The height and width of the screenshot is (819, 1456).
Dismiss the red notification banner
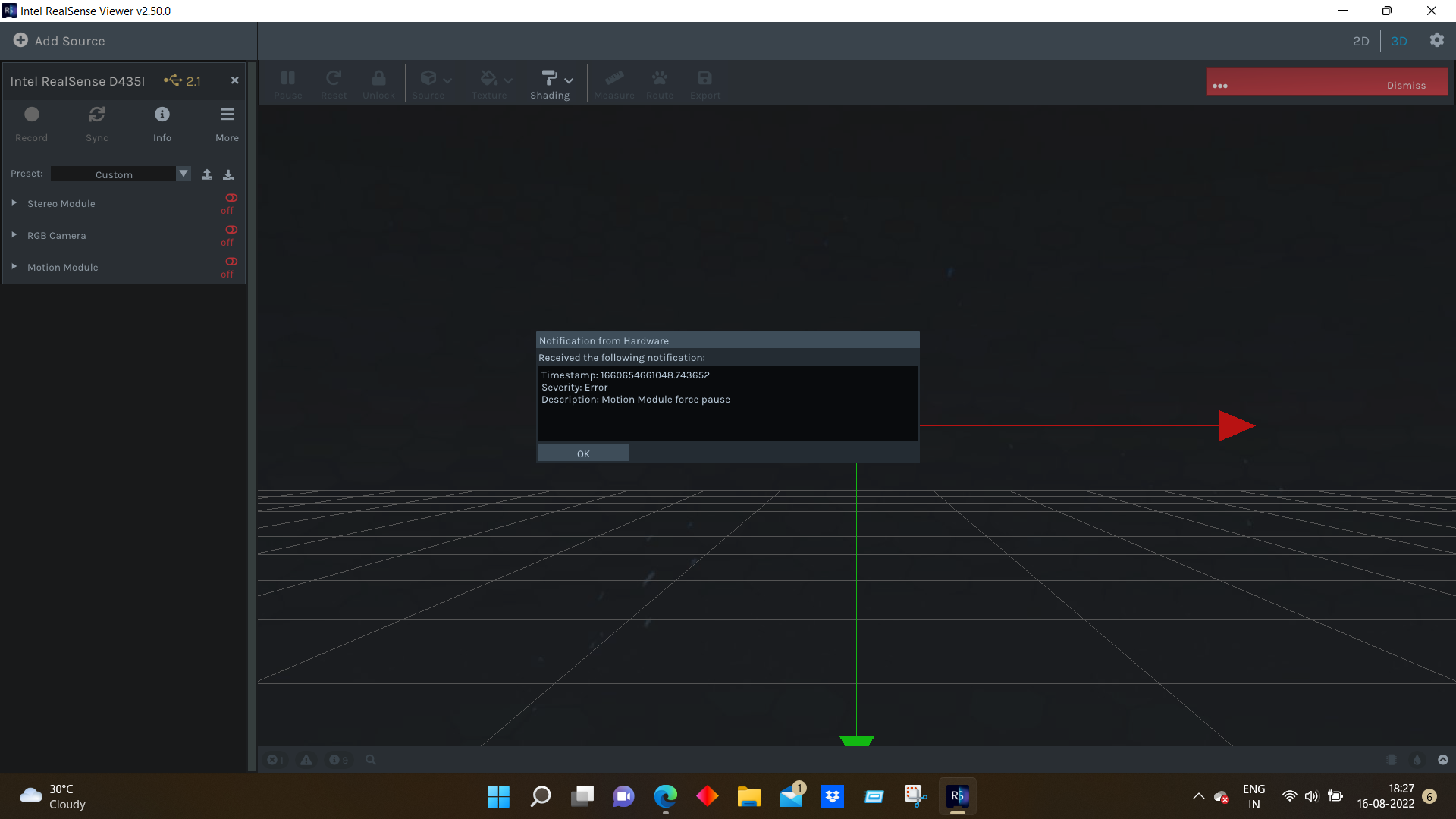(x=1405, y=84)
